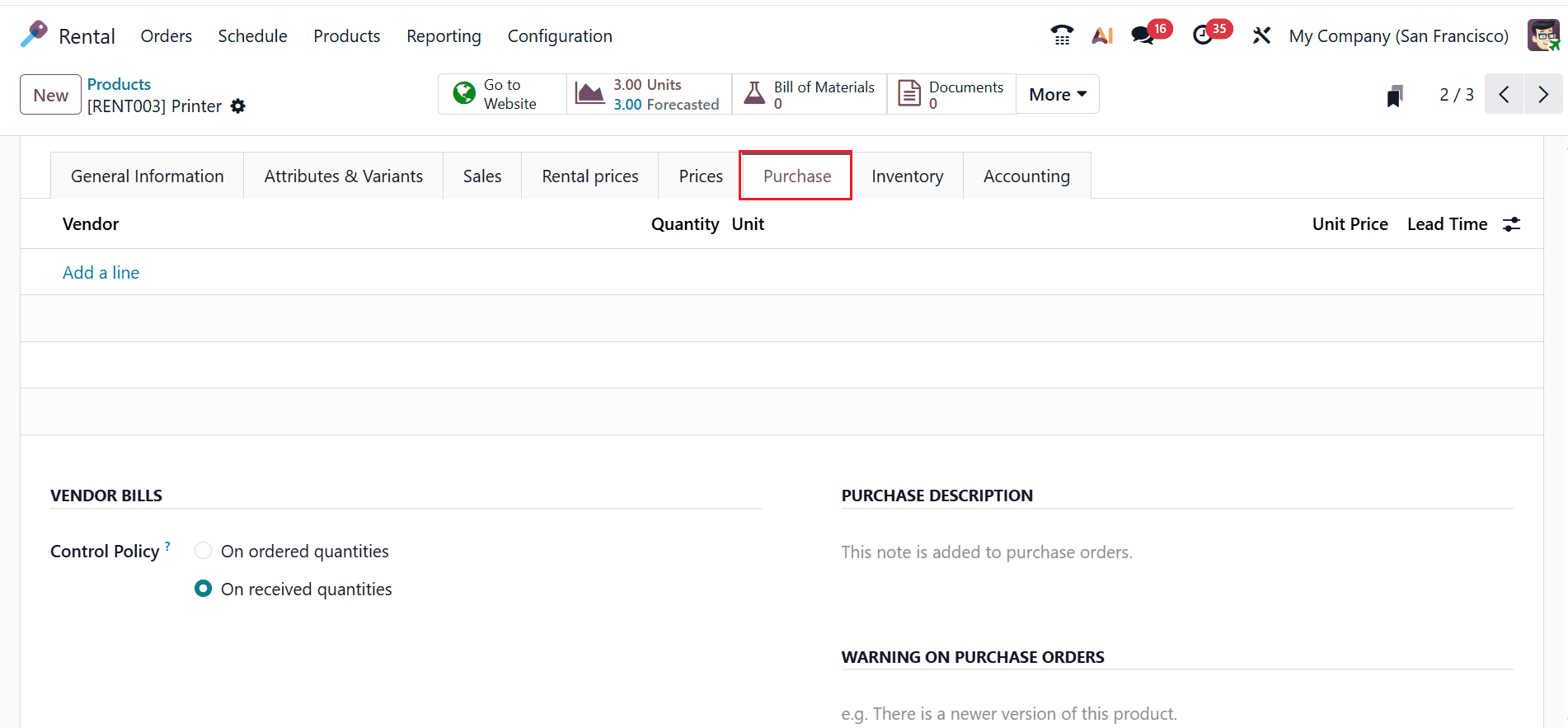Open the Documents stat button
This screenshot has width=1568, height=728.
[951, 94]
